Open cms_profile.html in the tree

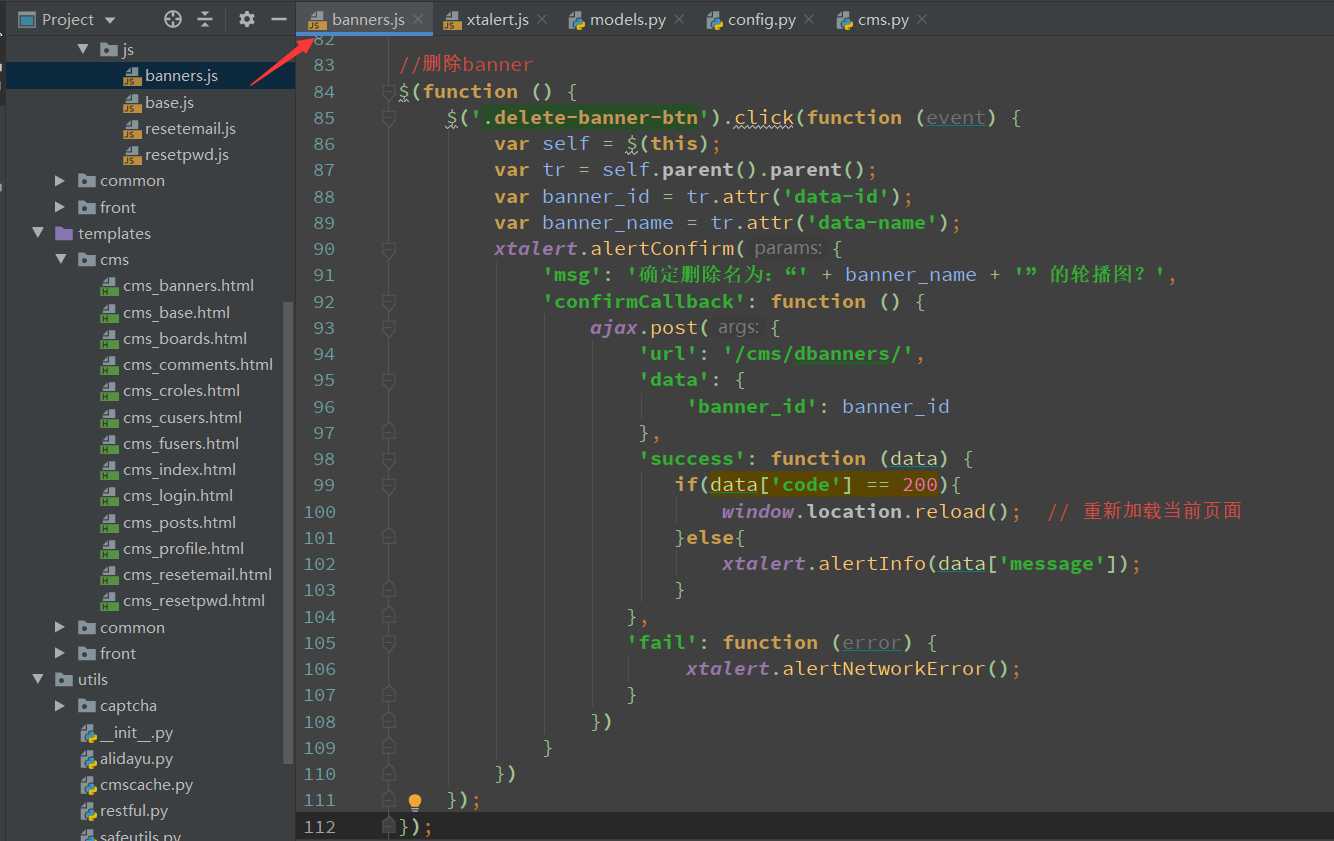[x=183, y=548]
